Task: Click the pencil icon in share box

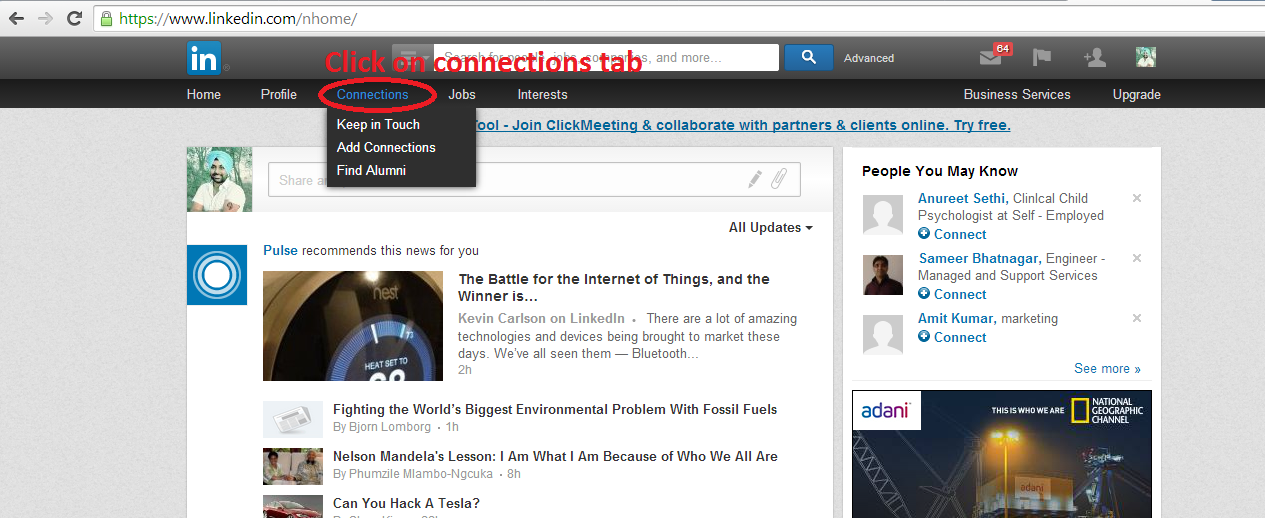Action: click(x=755, y=180)
